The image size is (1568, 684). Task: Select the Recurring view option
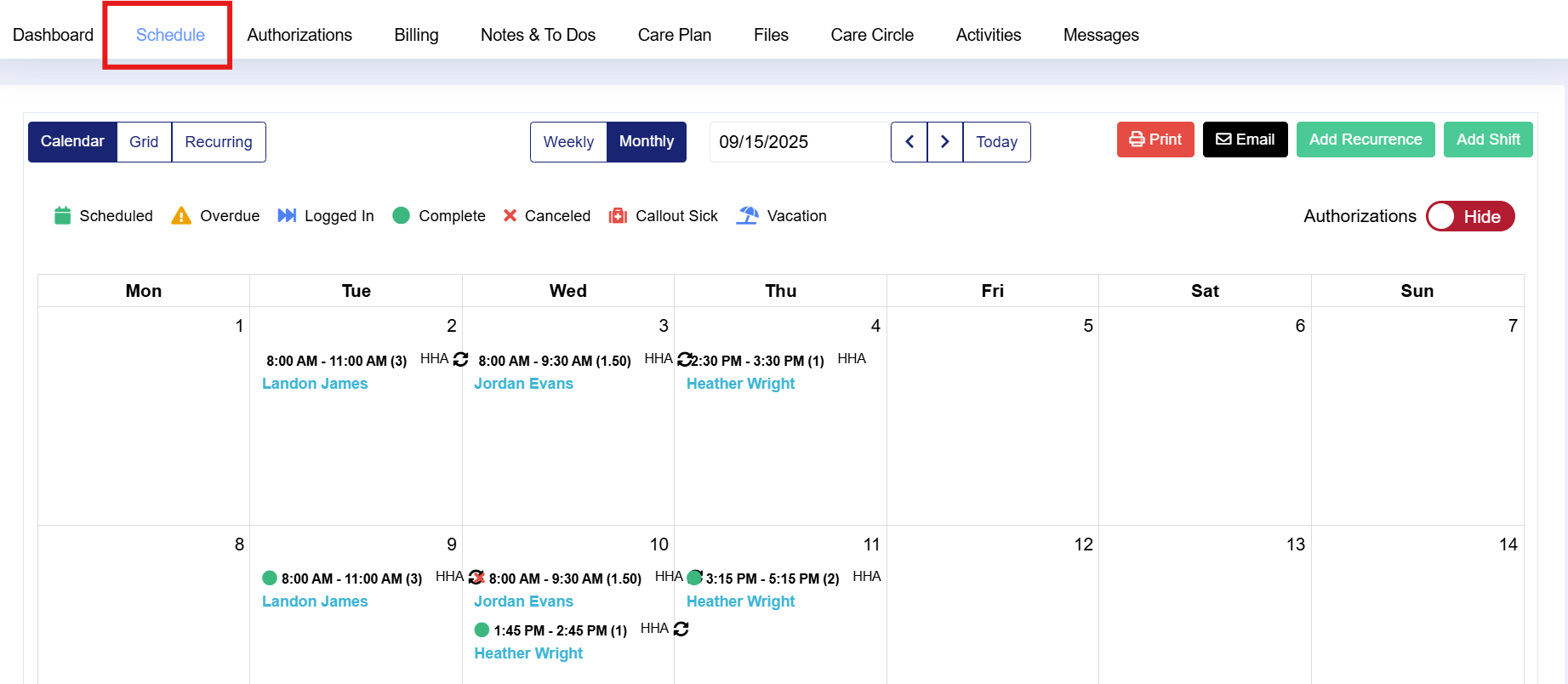pyautogui.click(x=219, y=142)
